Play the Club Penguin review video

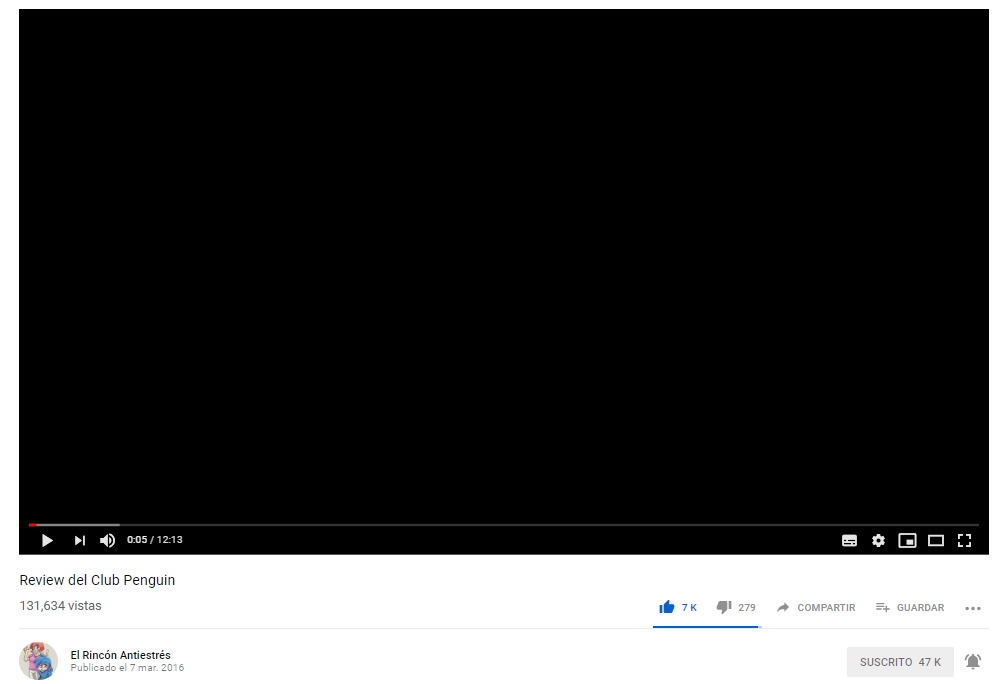pos(47,540)
